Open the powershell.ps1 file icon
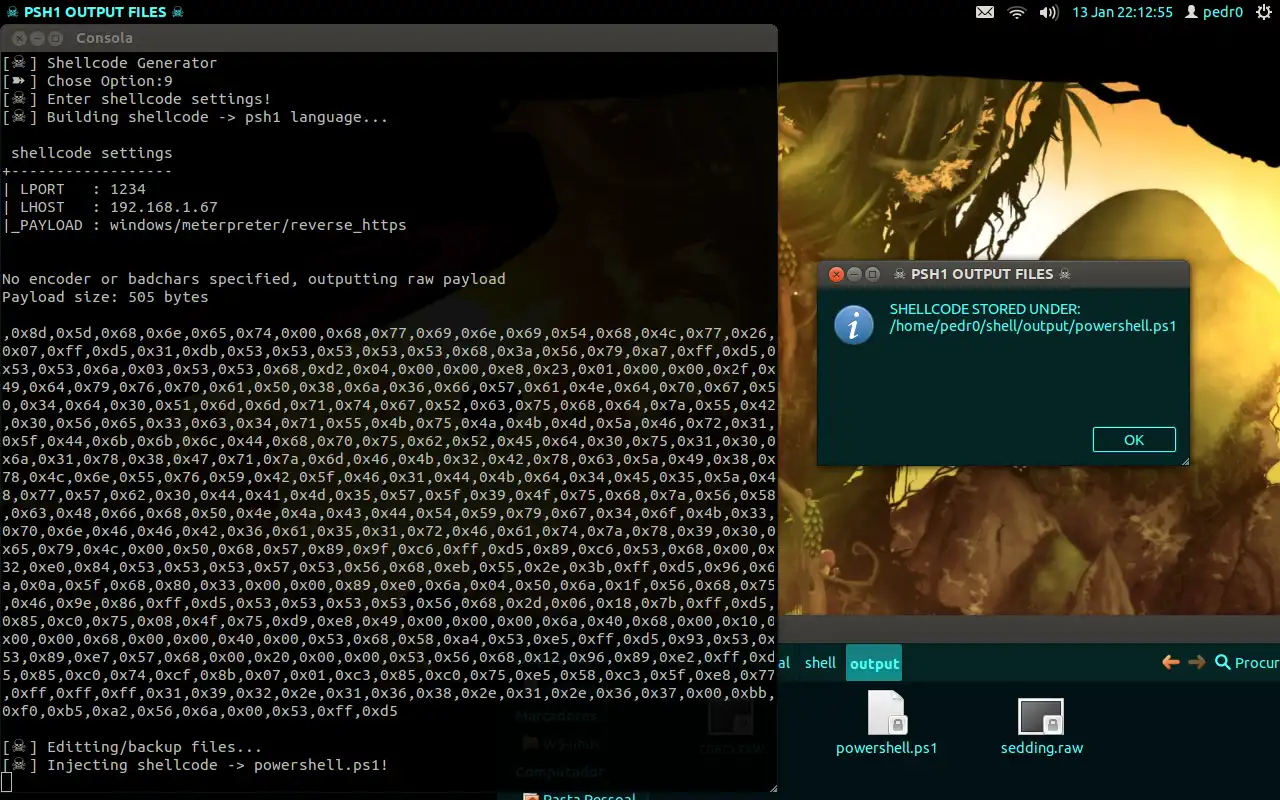This screenshot has height=800, width=1280. click(886, 713)
